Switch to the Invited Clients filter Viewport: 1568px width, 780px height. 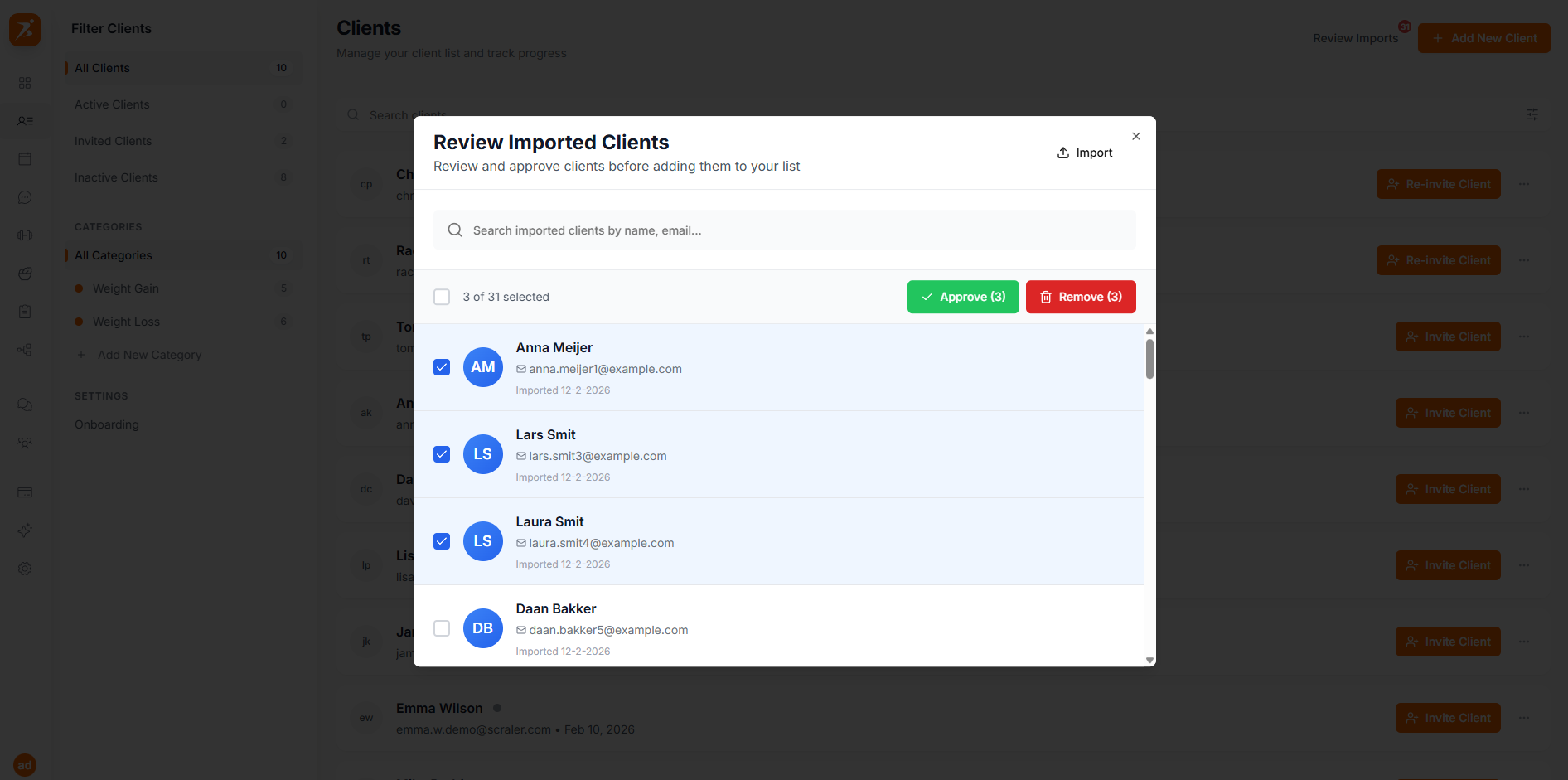tap(182, 140)
